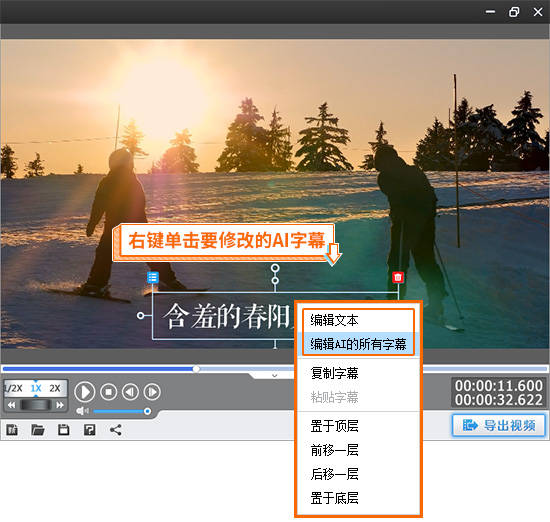Click the Play button

[85, 392]
